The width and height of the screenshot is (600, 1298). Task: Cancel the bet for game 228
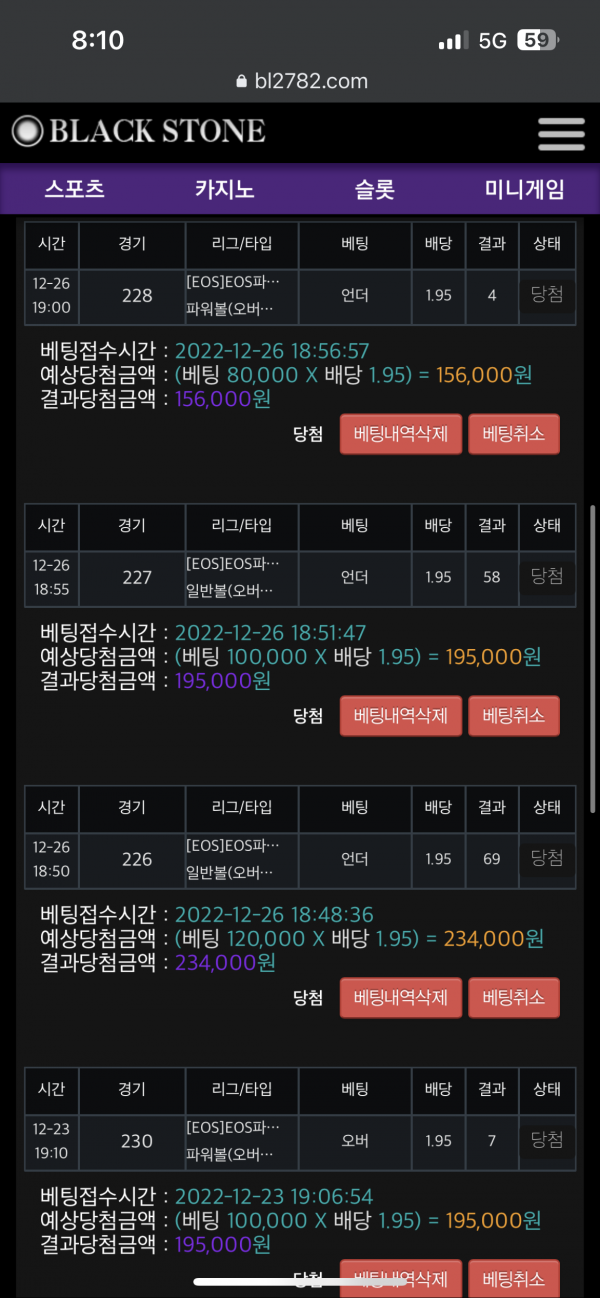[513, 435]
